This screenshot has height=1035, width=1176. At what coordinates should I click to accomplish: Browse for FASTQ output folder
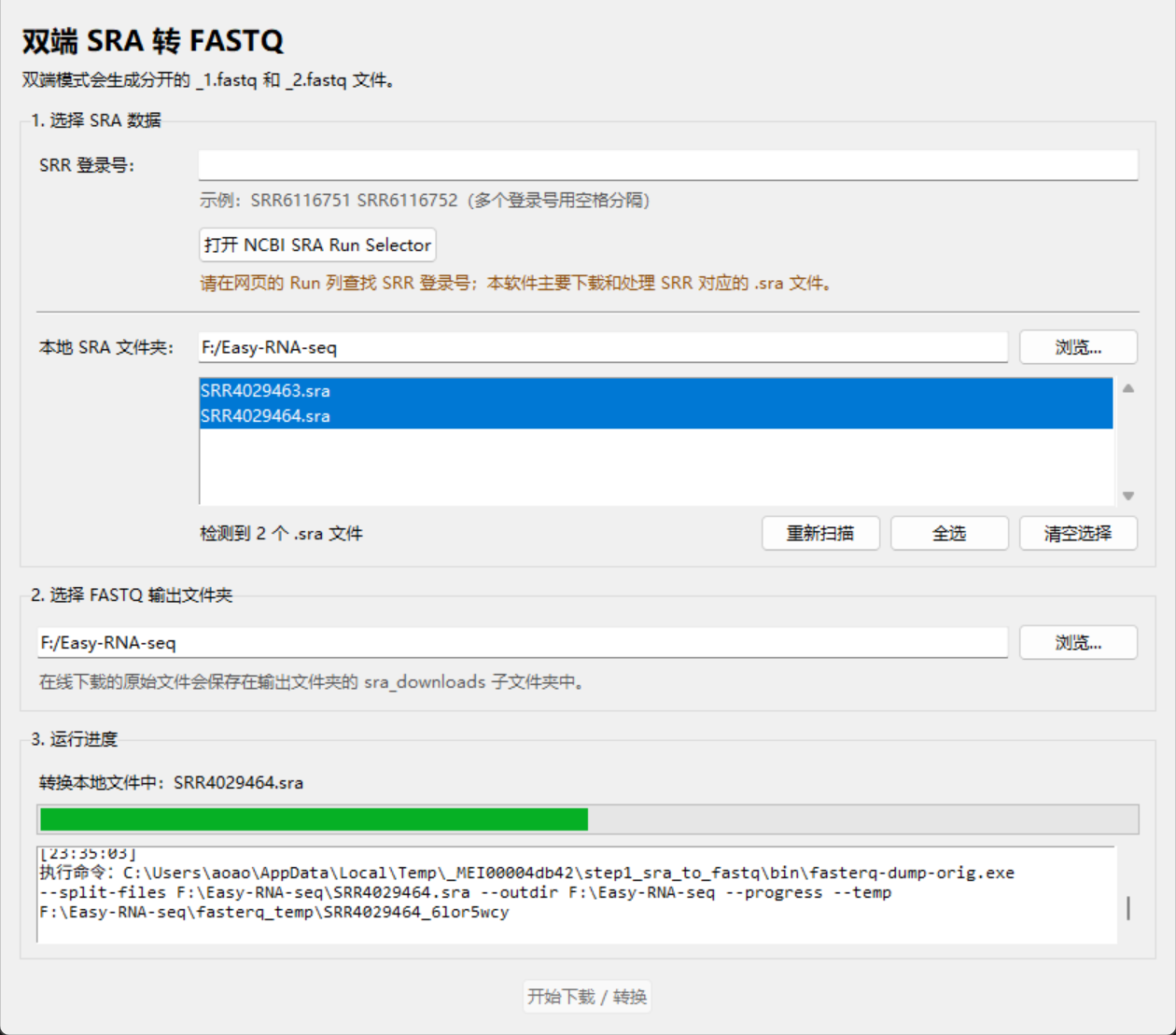[1078, 642]
